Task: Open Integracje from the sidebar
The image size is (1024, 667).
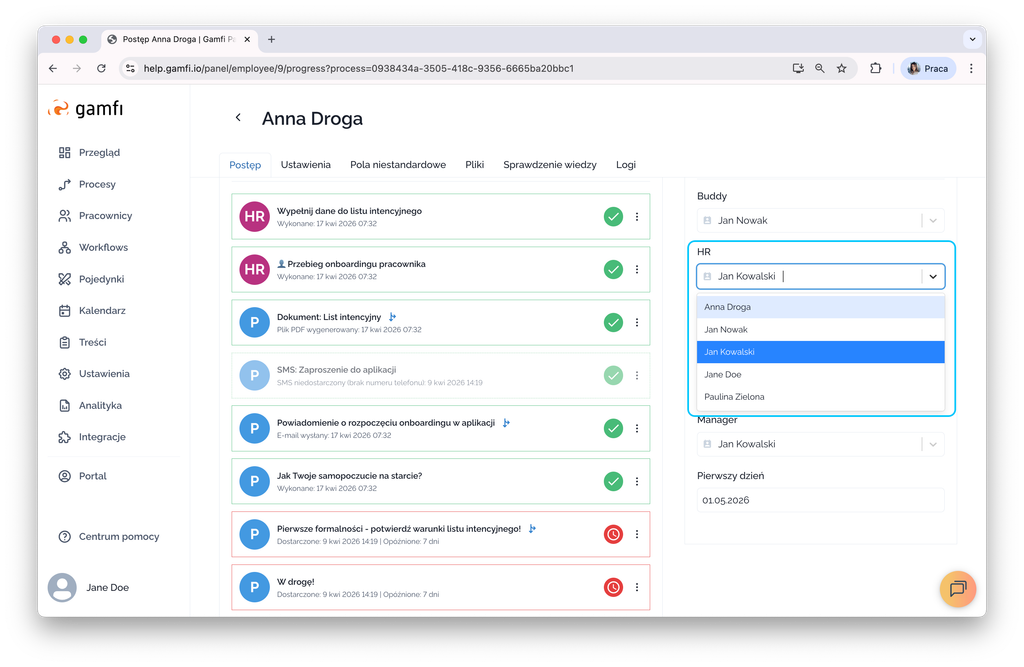Action: point(102,437)
